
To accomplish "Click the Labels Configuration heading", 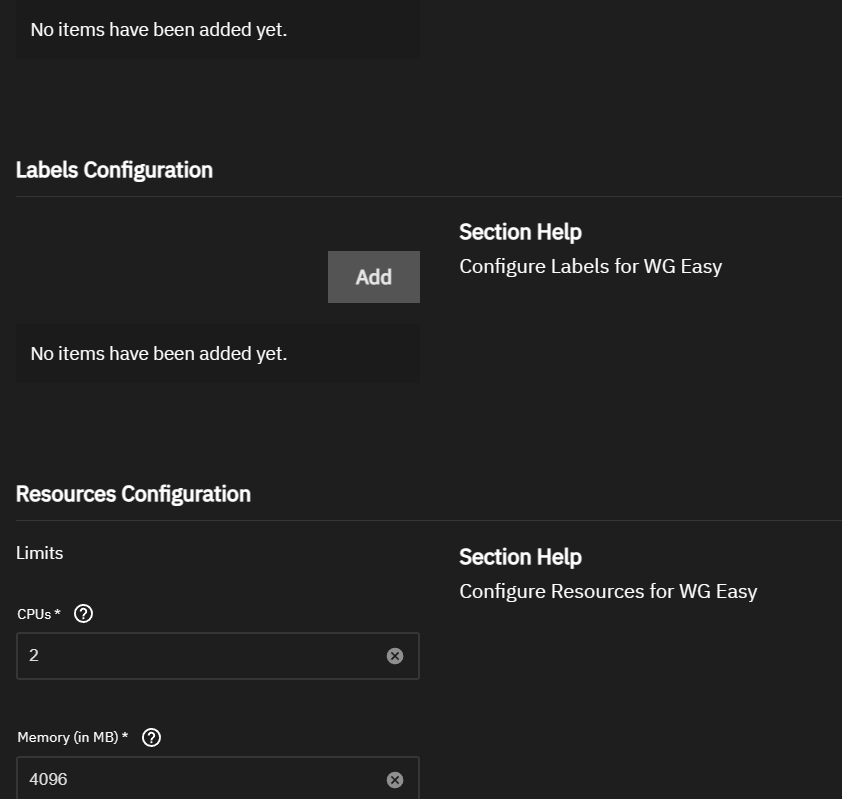I will [x=114, y=170].
